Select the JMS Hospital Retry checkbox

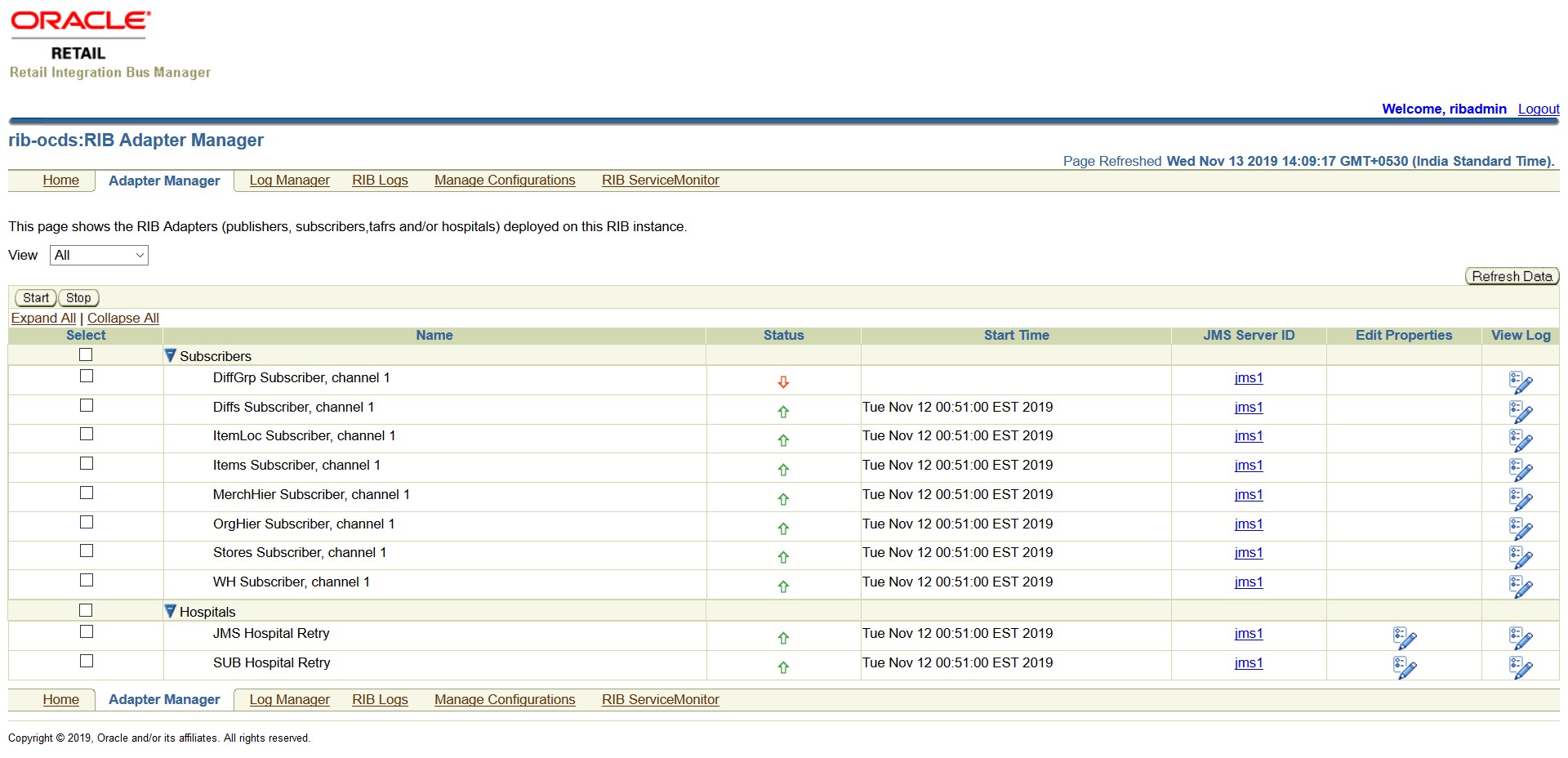coord(86,631)
